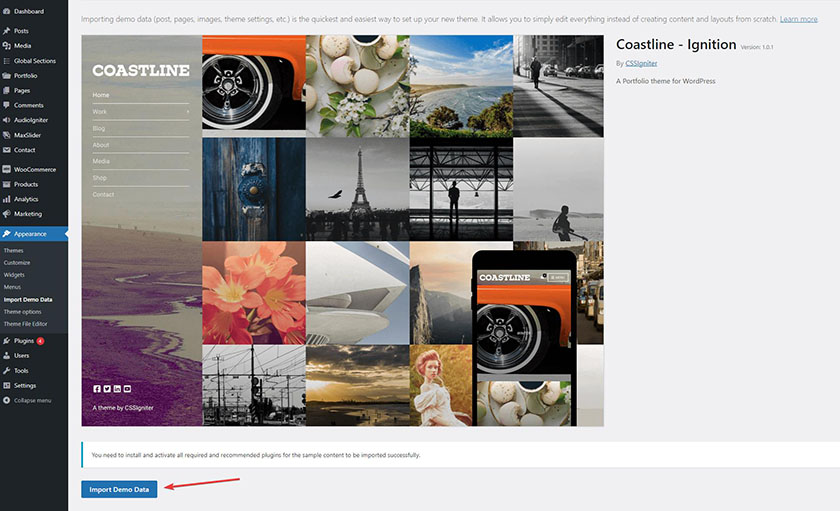The height and width of the screenshot is (511, 840).
Task: Select Import Demo Data submenu item
Action: (x=28, y=299)
